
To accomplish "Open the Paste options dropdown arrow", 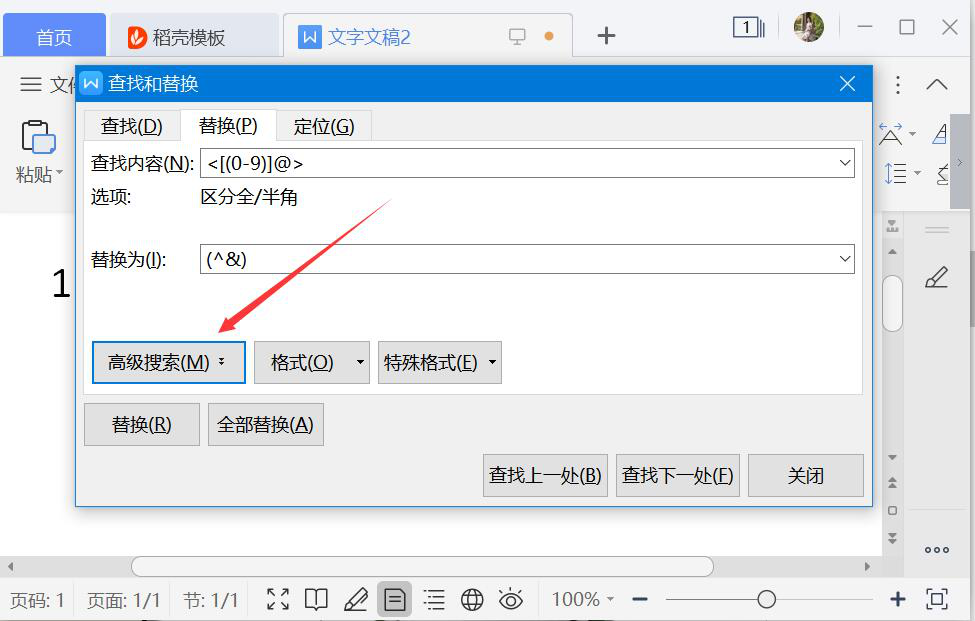I will coord(60,172).
